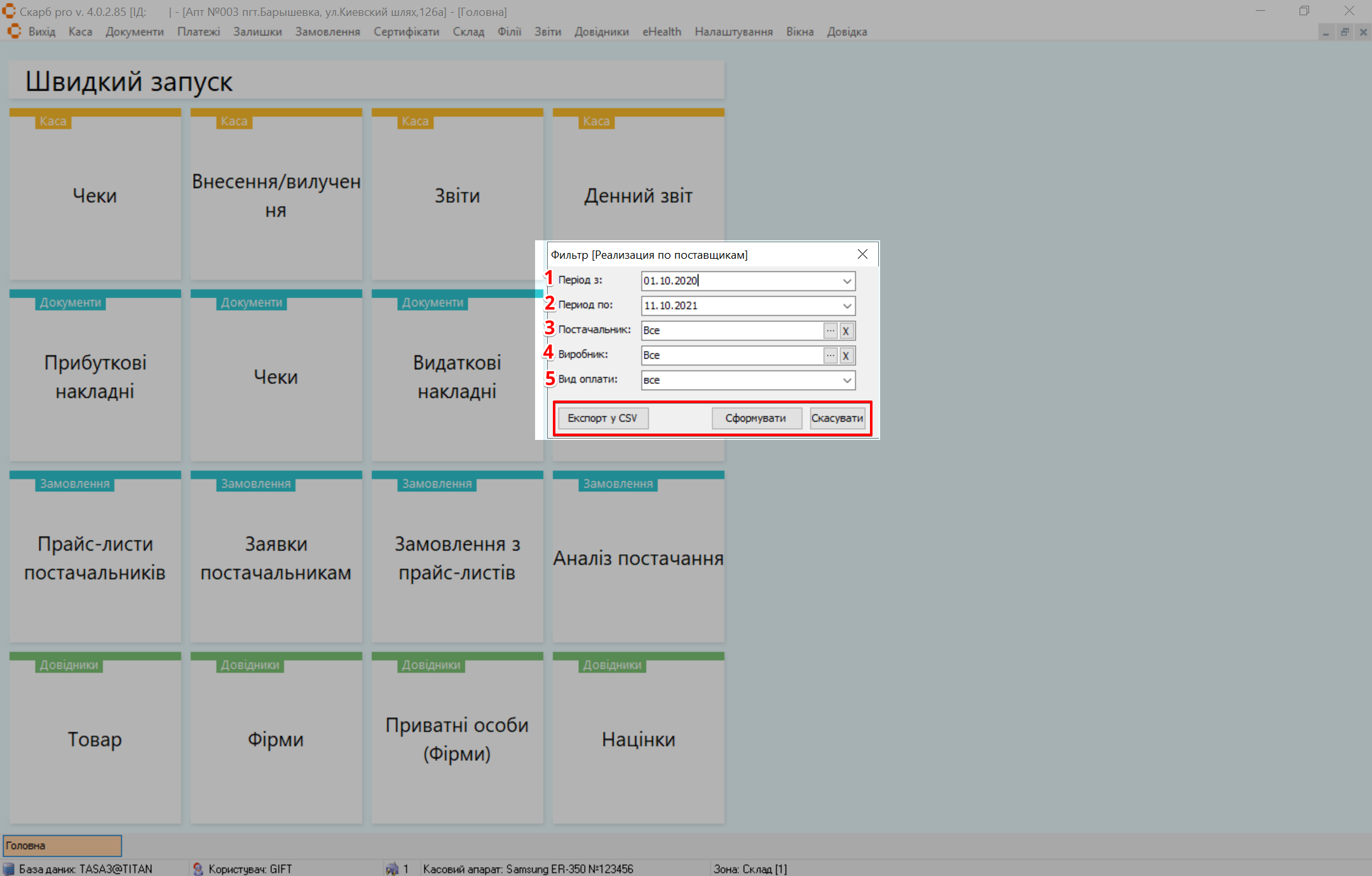
Task: Click the ellipsis button next to Постачальник
Action: 830,331
